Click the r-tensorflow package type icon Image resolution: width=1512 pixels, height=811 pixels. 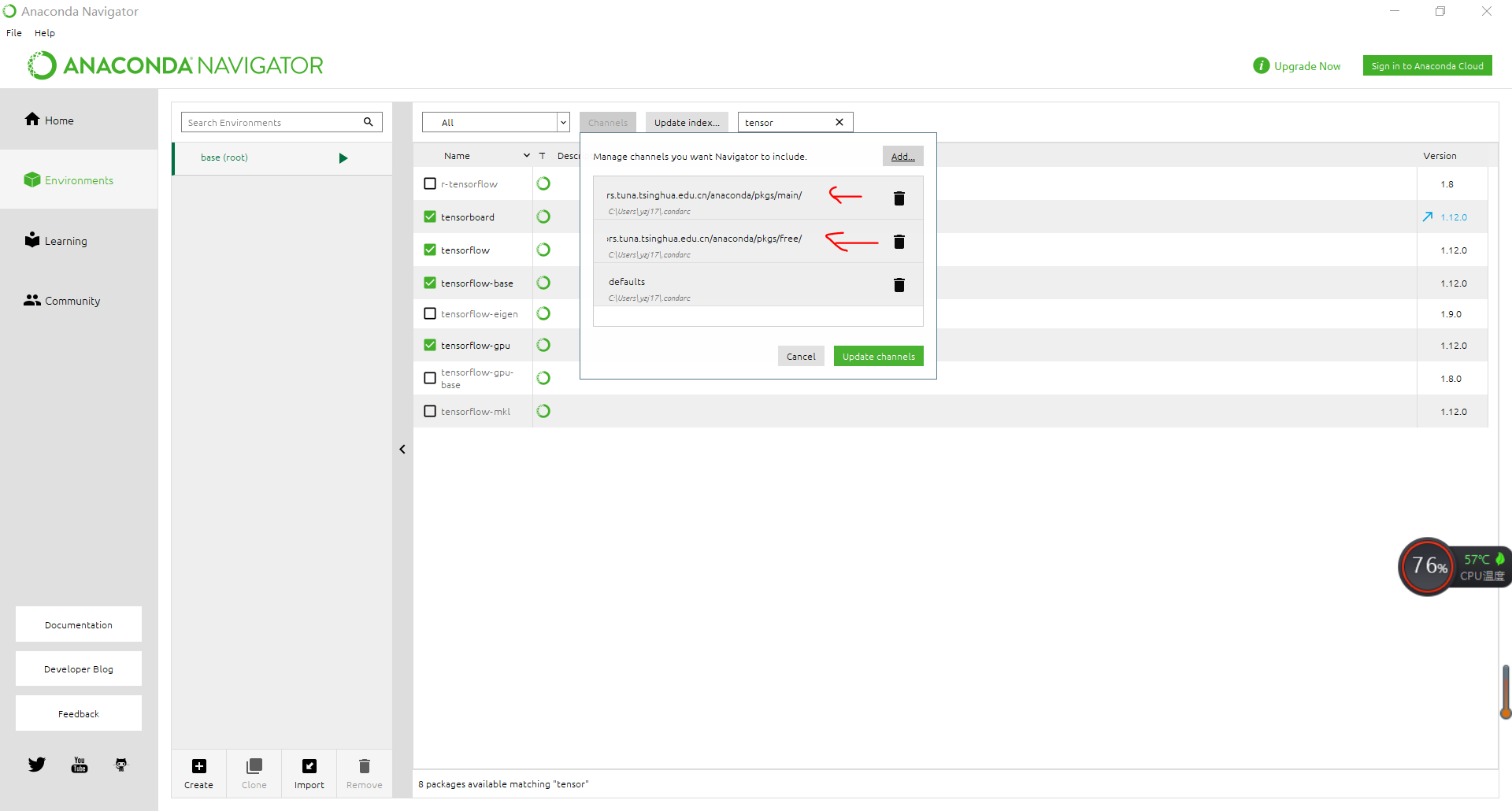click(543, 183)
